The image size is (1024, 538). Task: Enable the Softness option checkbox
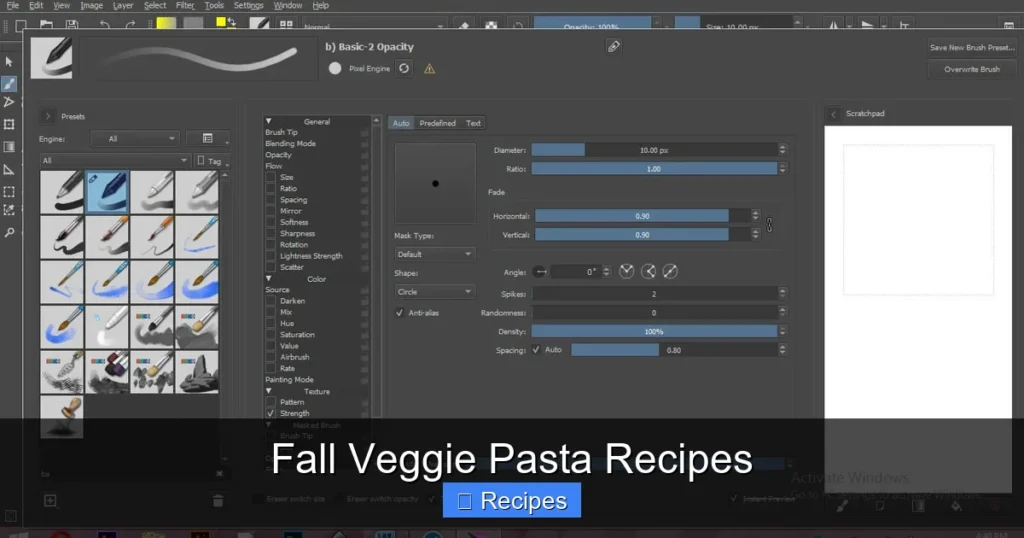pyautogui.click(x=270, y=222)
